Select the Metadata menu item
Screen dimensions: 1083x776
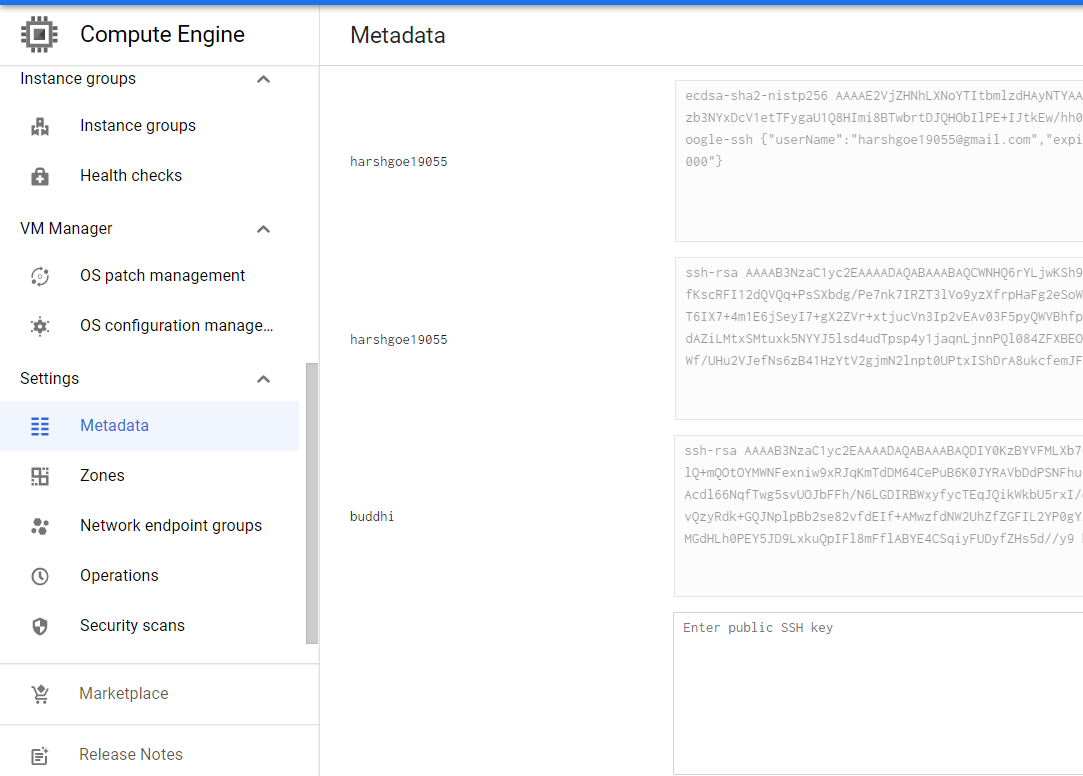pos(149,426)
